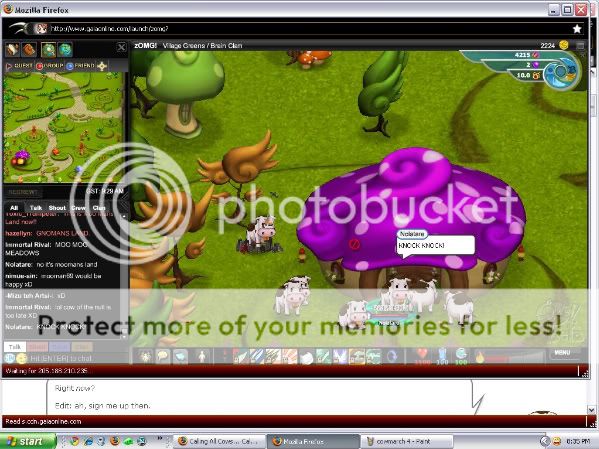Switch to the Talk chat tab

point(36,208)
